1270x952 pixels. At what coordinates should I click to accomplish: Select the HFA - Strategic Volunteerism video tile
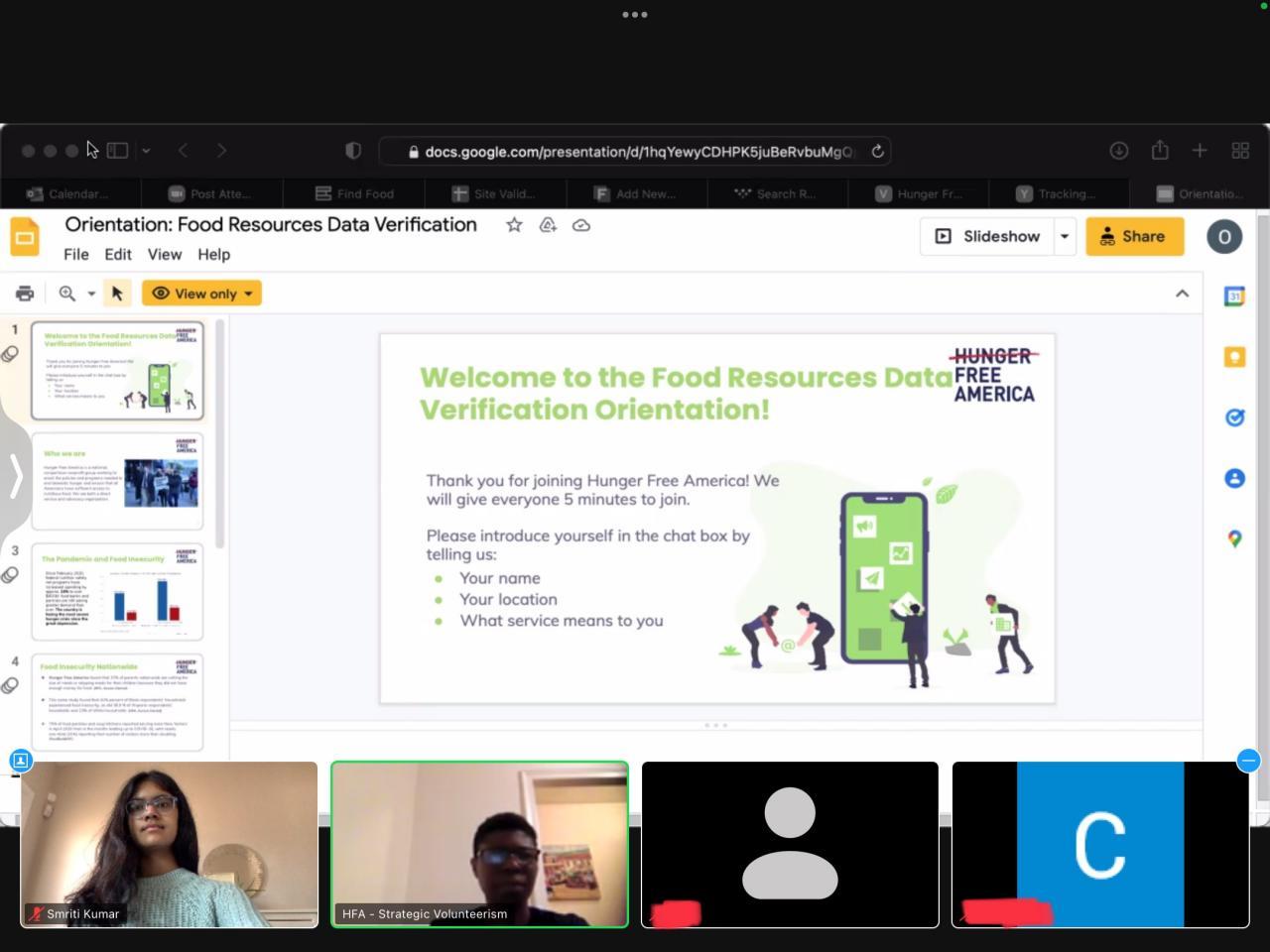pos(479,845)
